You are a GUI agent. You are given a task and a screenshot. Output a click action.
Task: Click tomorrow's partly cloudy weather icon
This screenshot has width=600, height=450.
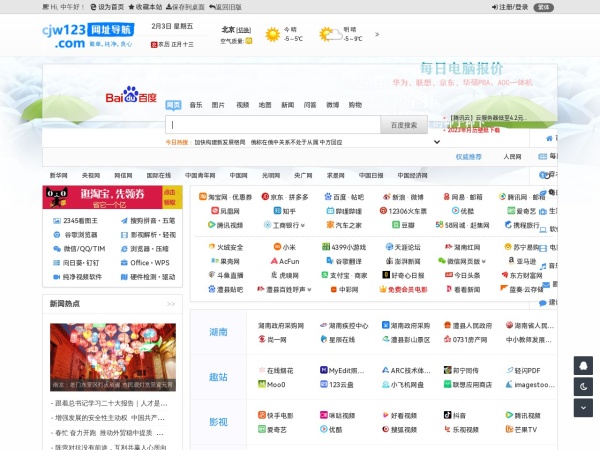[x=330, y=34]
